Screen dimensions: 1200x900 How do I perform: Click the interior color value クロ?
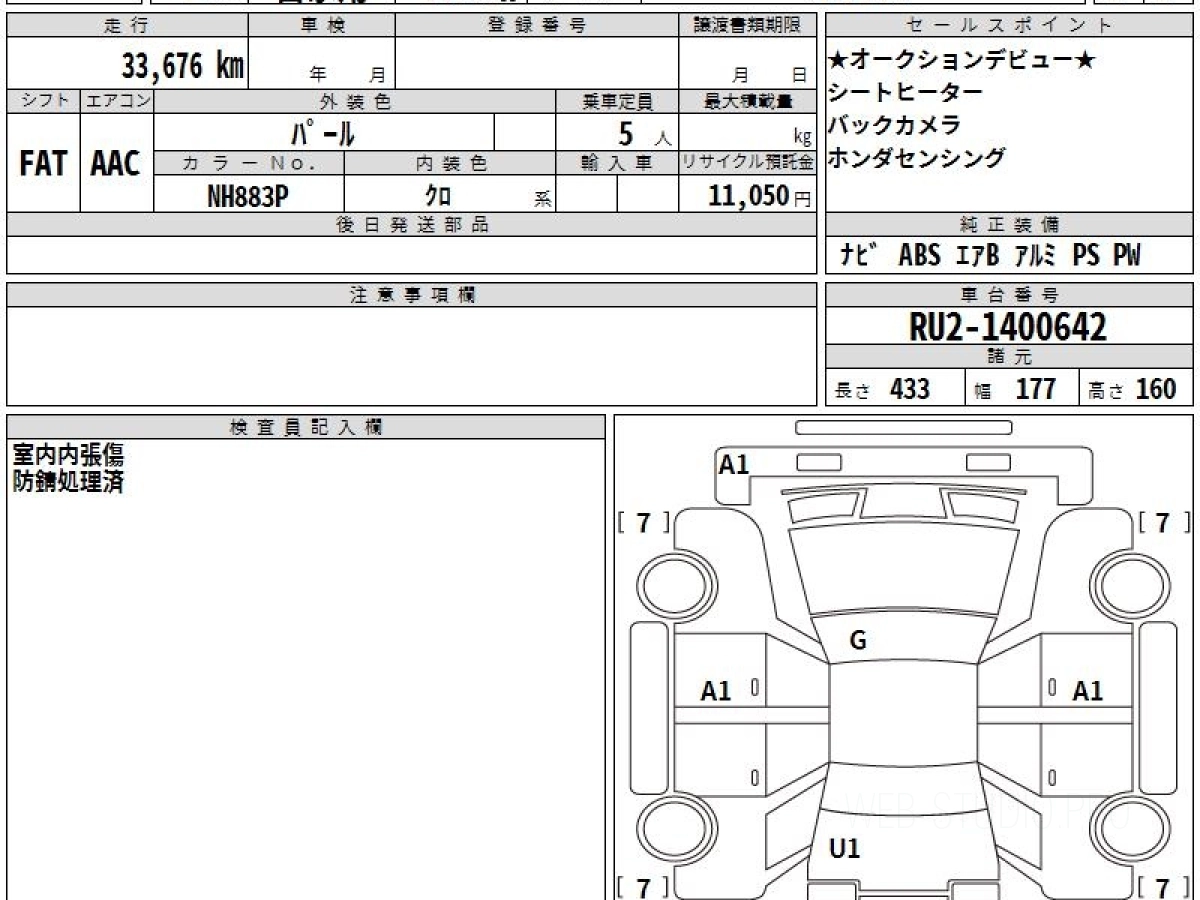tap(438, 195)
